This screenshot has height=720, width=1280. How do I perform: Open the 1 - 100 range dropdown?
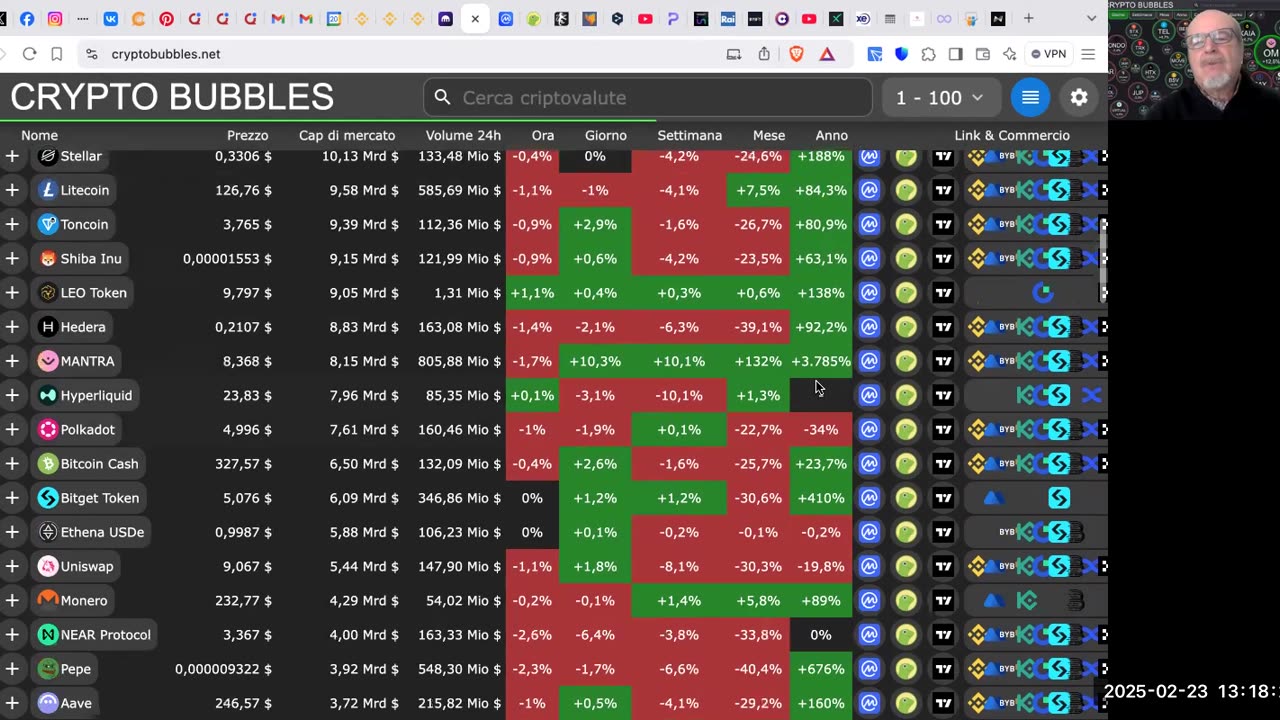point(939,97)
